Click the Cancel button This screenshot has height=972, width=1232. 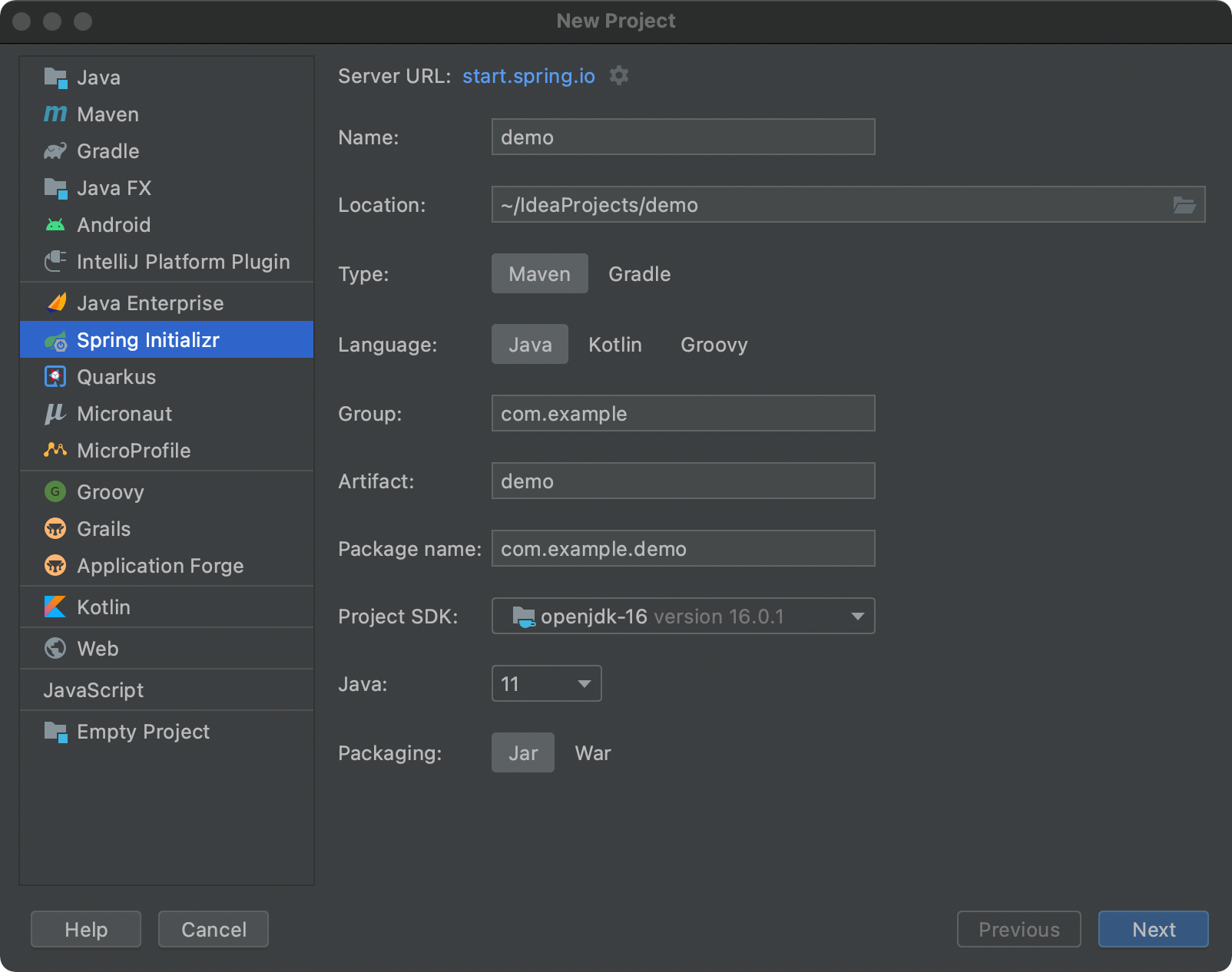pyautogui.click(x=214, y=929)
